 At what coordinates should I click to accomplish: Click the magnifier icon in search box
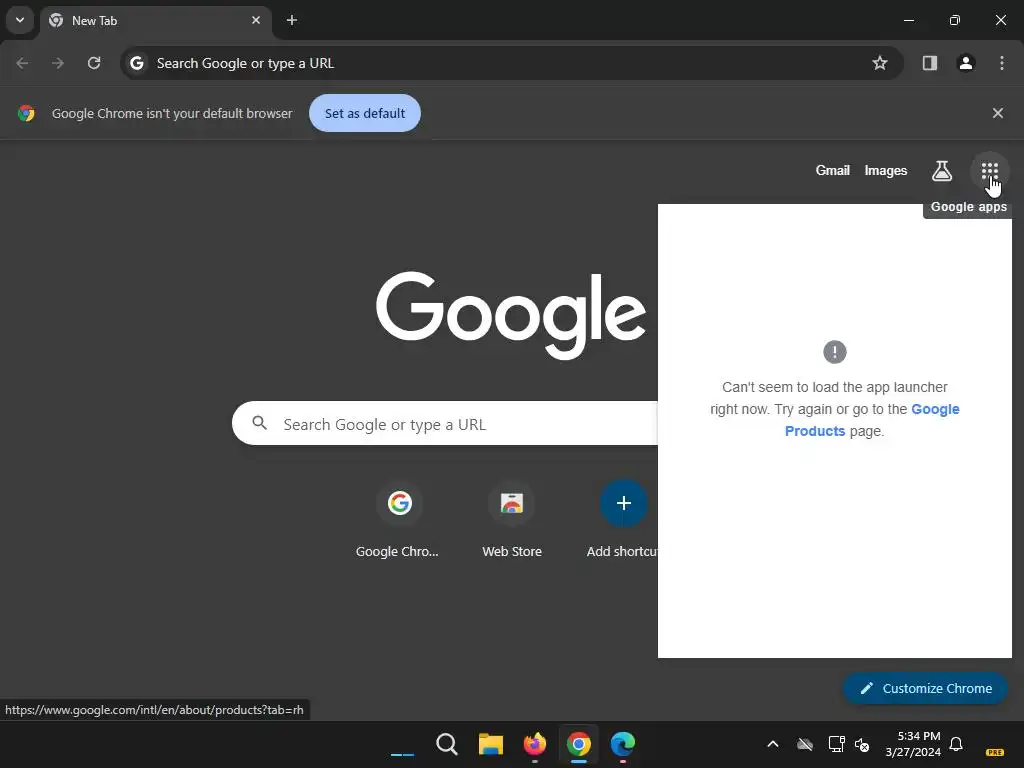[260, 423]
